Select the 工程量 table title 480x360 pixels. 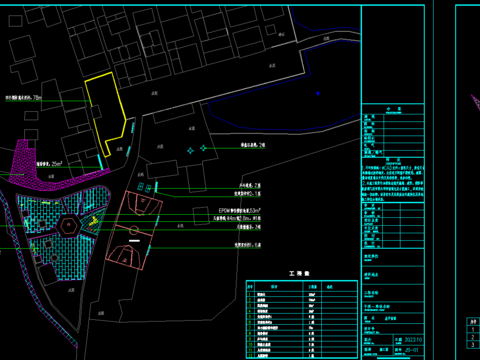[x=299, y=274]
